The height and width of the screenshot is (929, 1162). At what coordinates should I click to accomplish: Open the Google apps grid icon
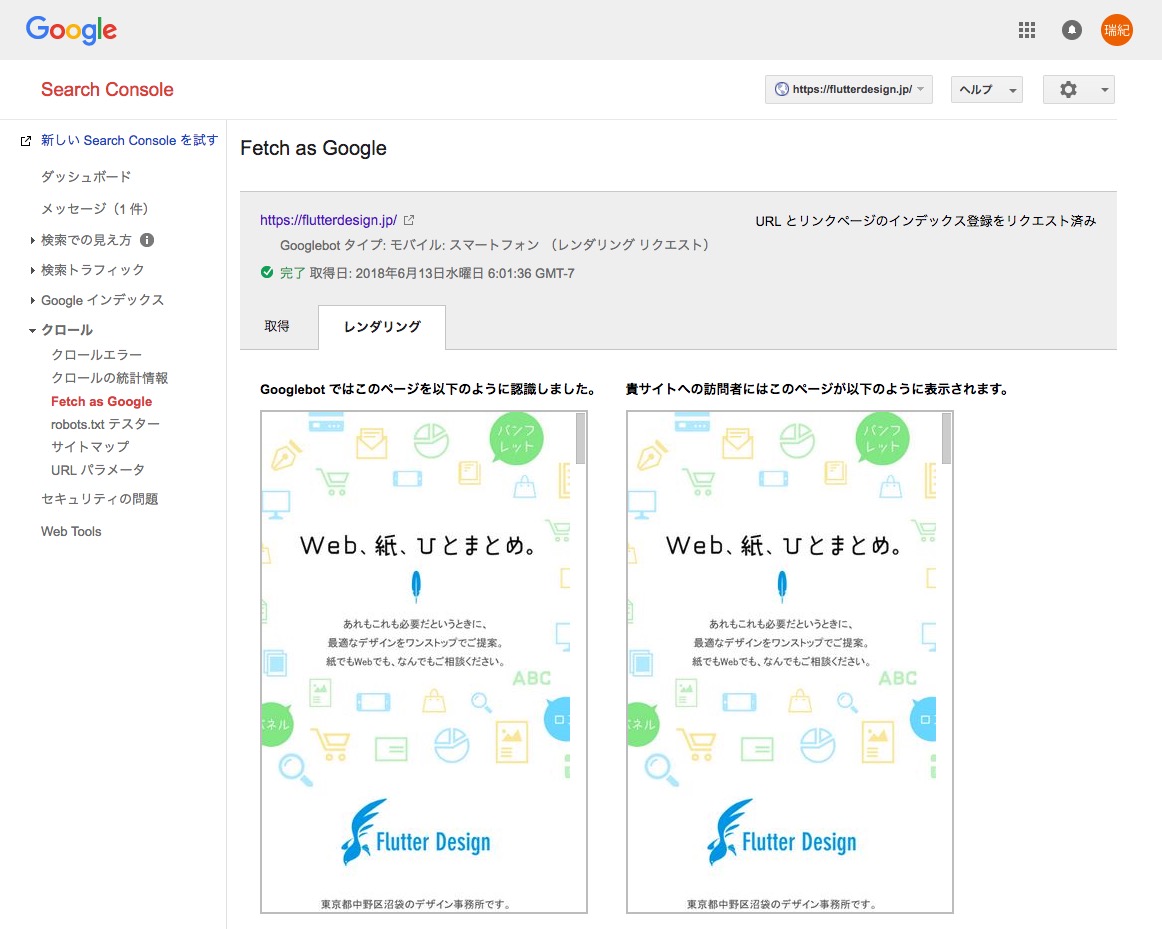1026,30
